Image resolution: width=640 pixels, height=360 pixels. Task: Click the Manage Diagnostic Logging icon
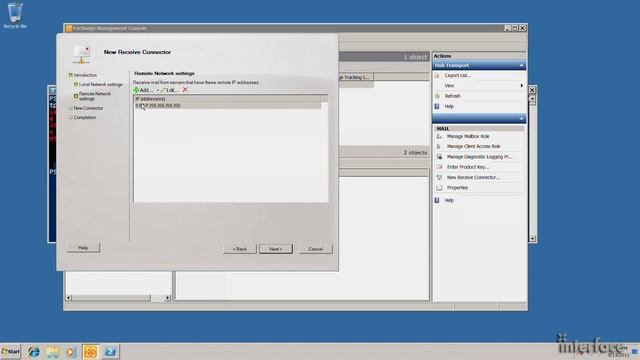tap(439, 157)
